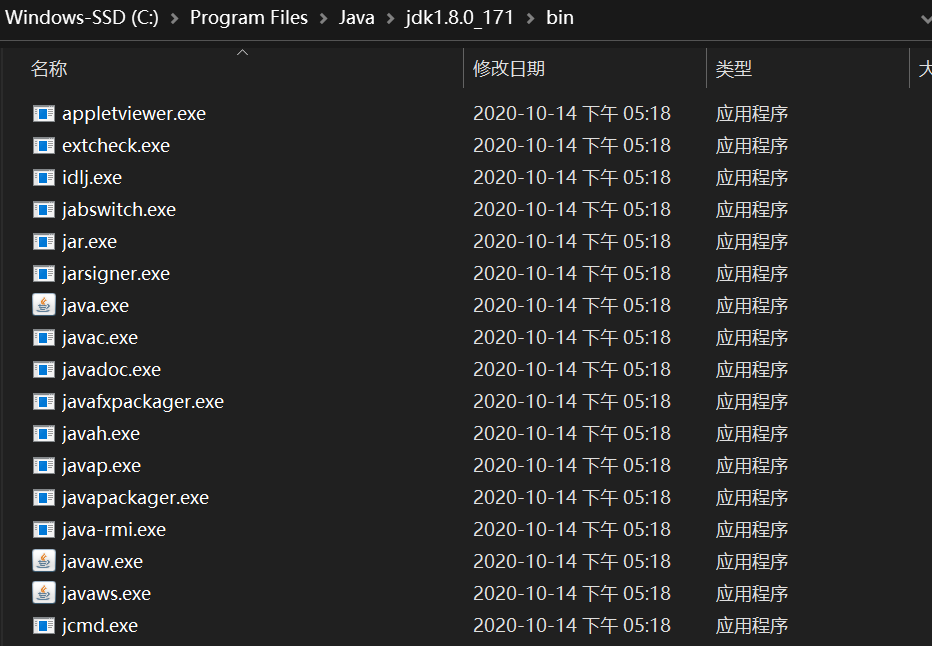Click the java.exe coffee cup icon
932x646 pixels.
(43, 305)
